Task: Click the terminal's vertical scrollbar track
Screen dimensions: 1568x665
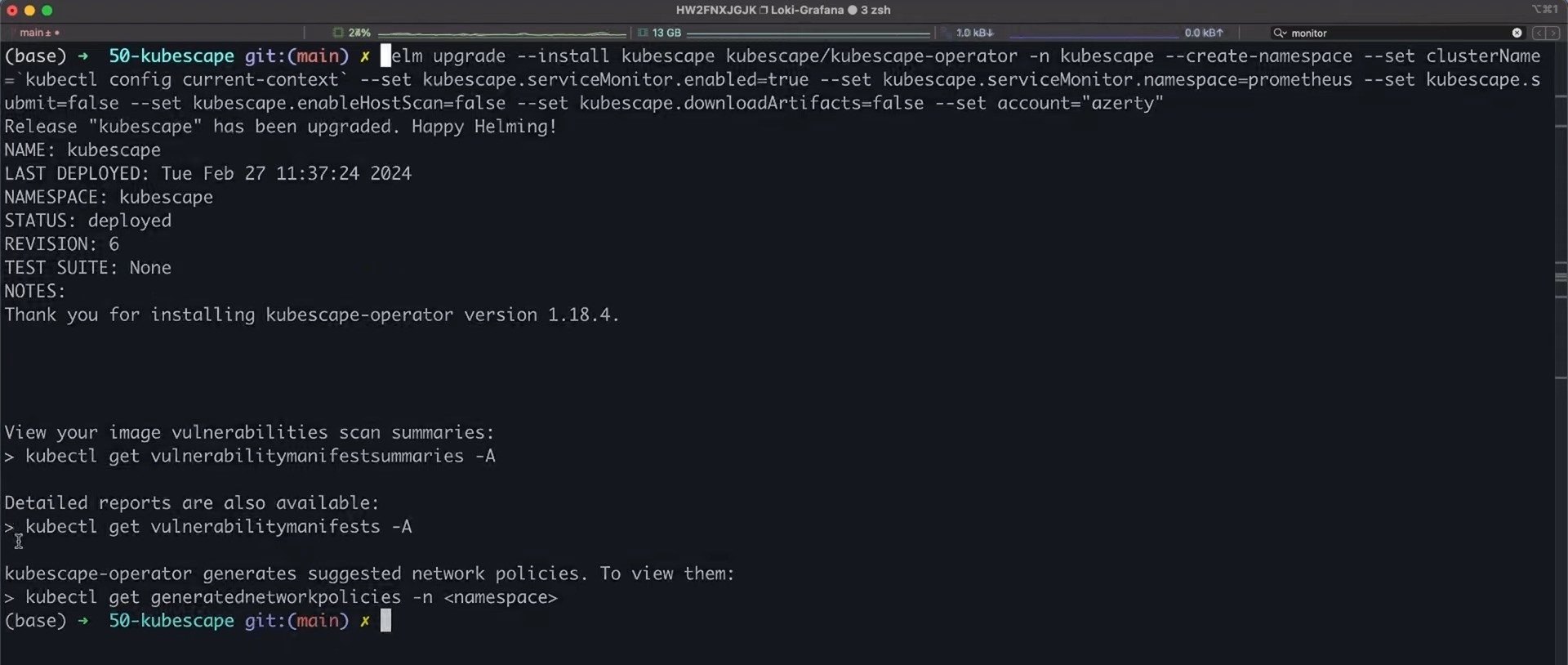Action: coord(1561,408)
